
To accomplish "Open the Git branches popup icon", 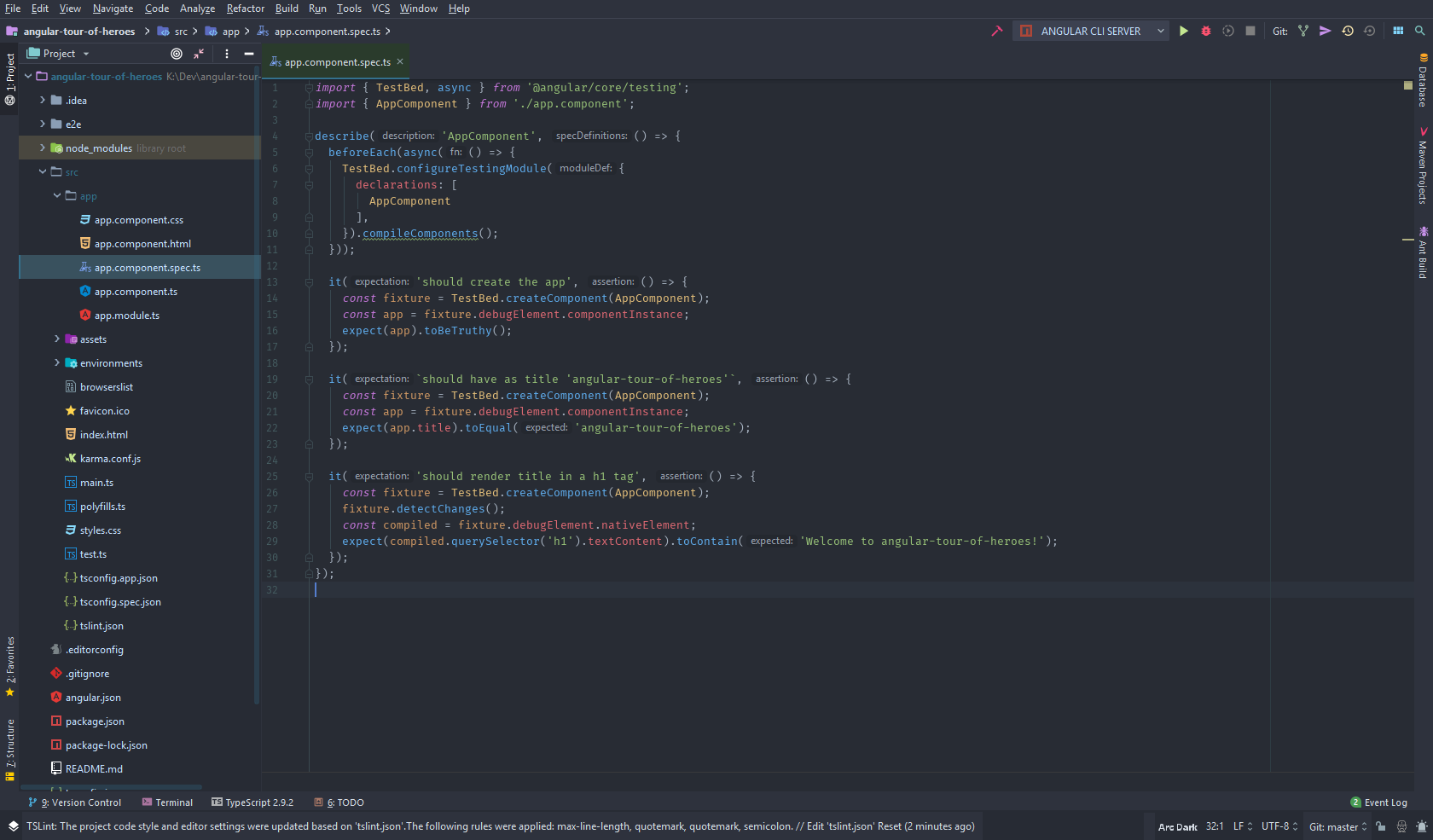I will pos(1303,31).
